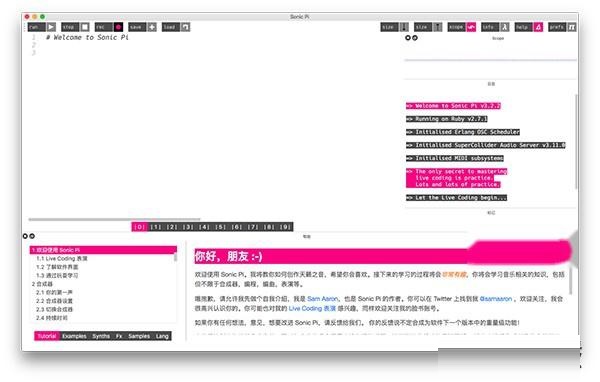Close the help panel at bottom
The image size is (600, 382).
click(x=25, y=236)
